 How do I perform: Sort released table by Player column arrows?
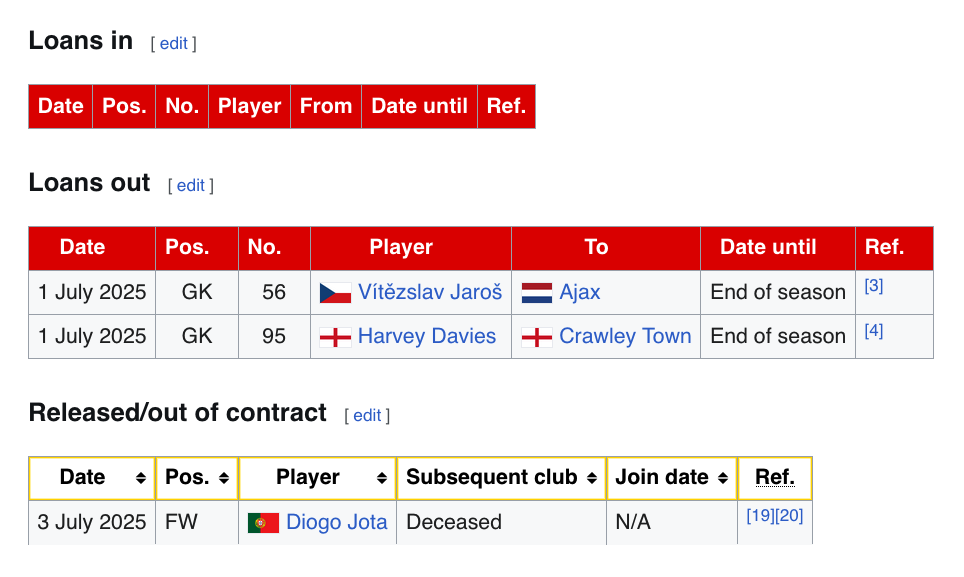[382, 478]
